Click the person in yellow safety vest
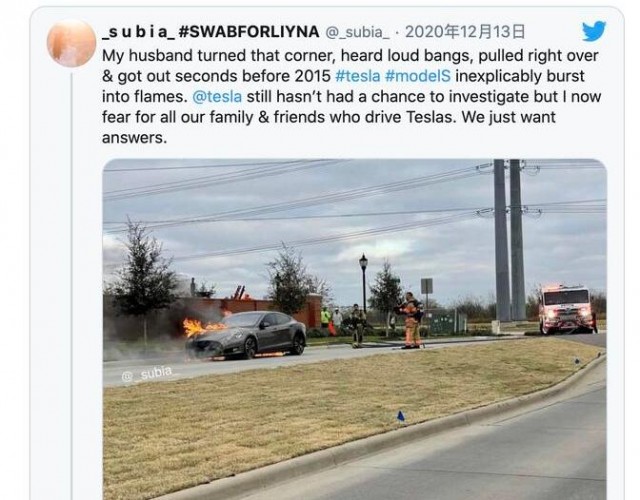Image resolution: width=640 pixels, height=500 pixels. tap(325, 318)
